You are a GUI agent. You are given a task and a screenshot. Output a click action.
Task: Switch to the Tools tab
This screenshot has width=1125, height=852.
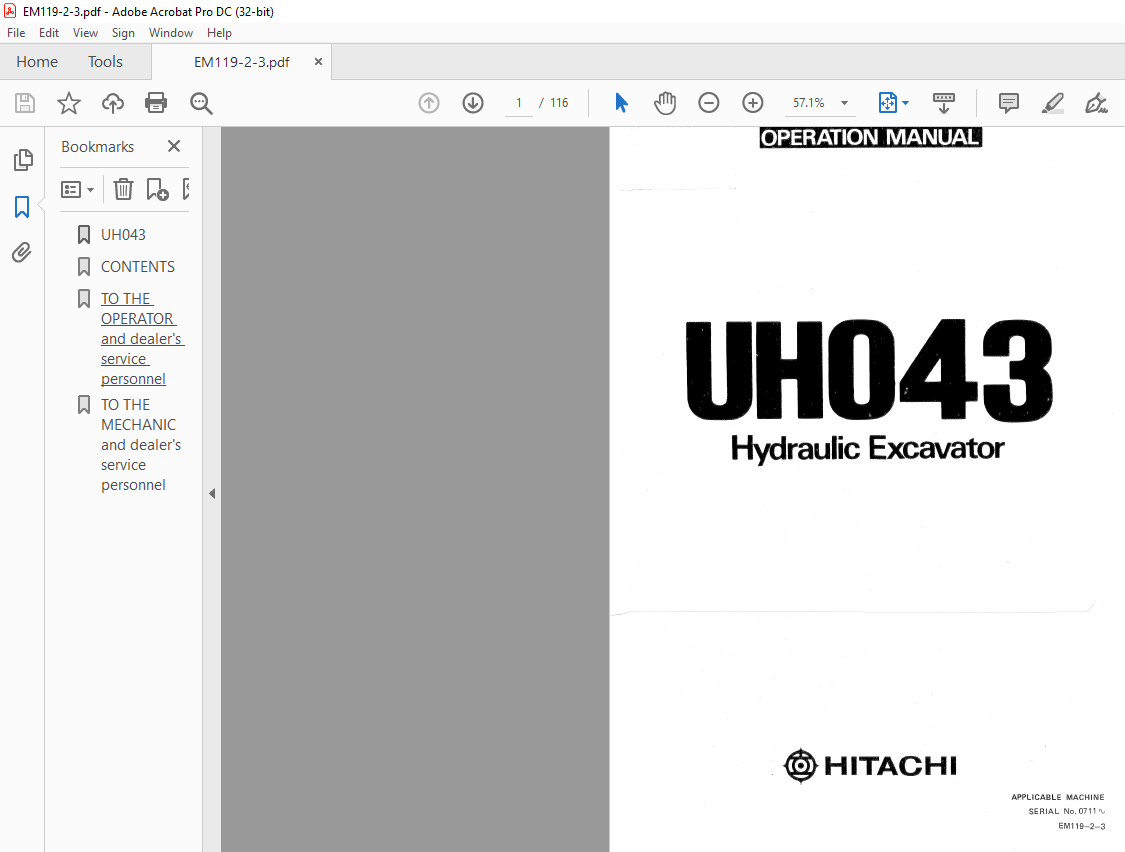[105, 62]
